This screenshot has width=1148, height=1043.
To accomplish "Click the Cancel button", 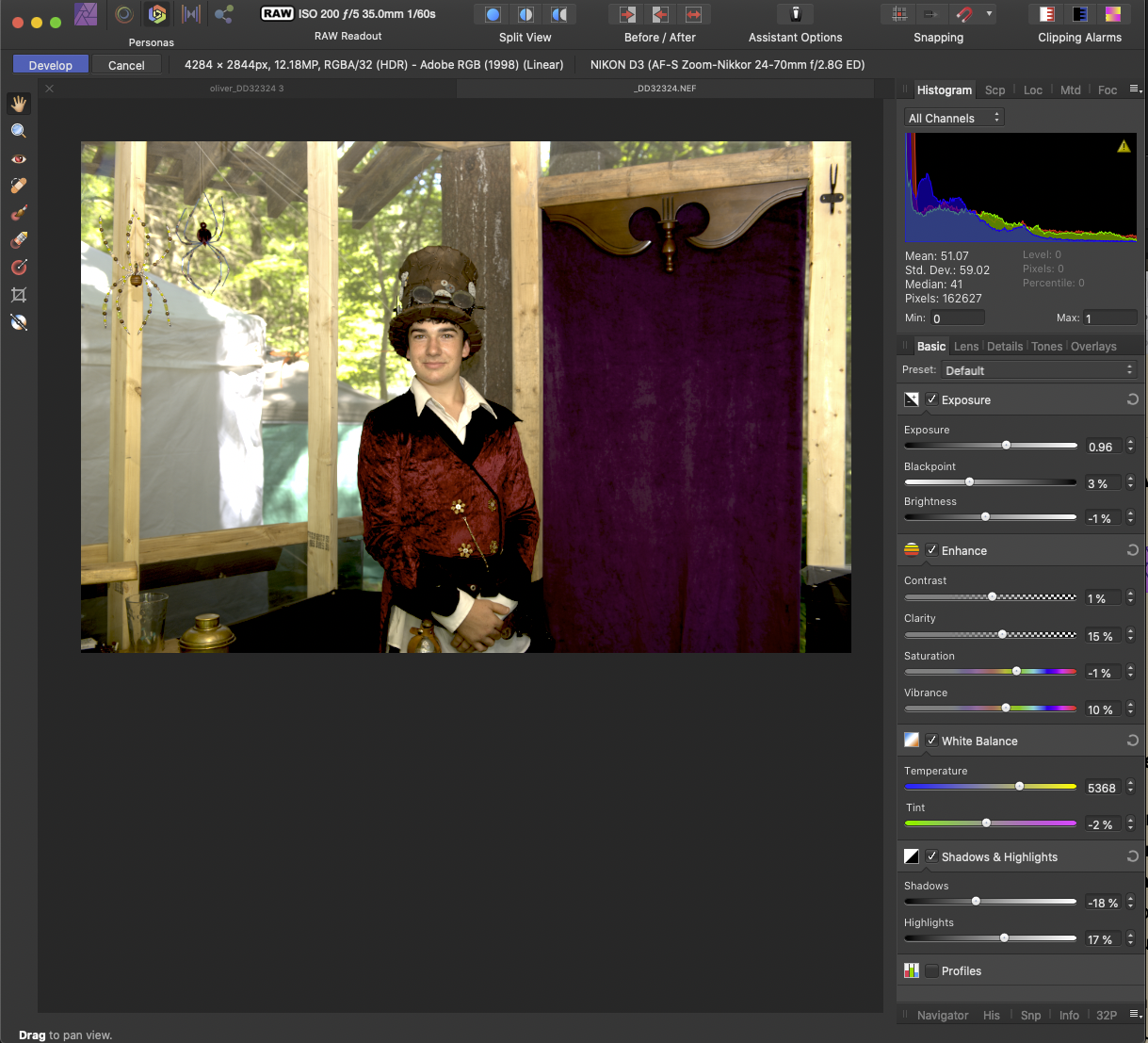I will pyautogui.click(x=126, y=65).
